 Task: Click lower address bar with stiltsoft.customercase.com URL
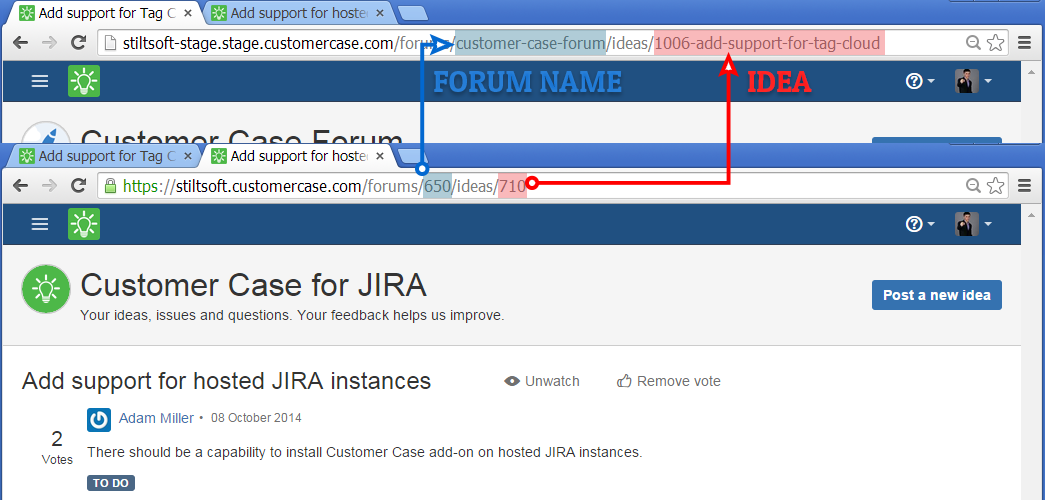[553, 186]
